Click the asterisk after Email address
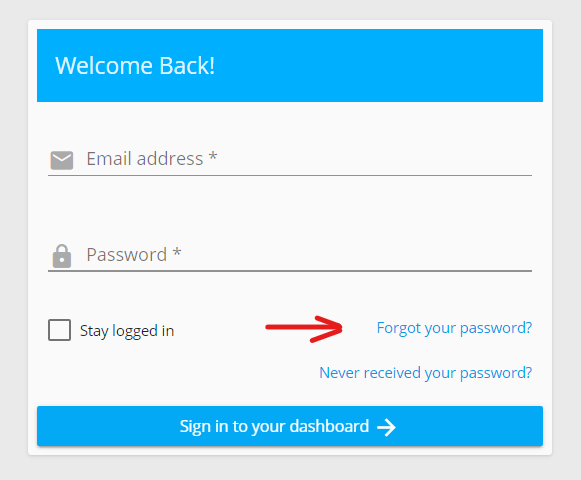 pos(213,156)
